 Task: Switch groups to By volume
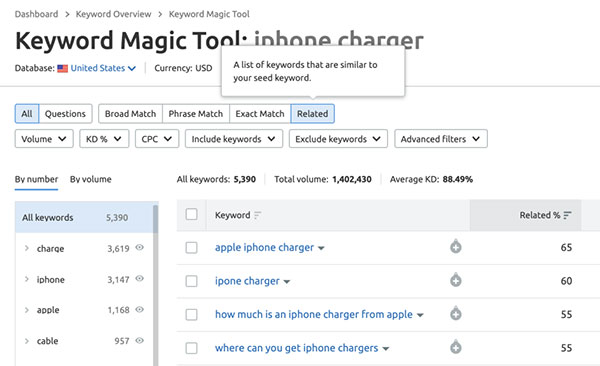pos(91,179)
